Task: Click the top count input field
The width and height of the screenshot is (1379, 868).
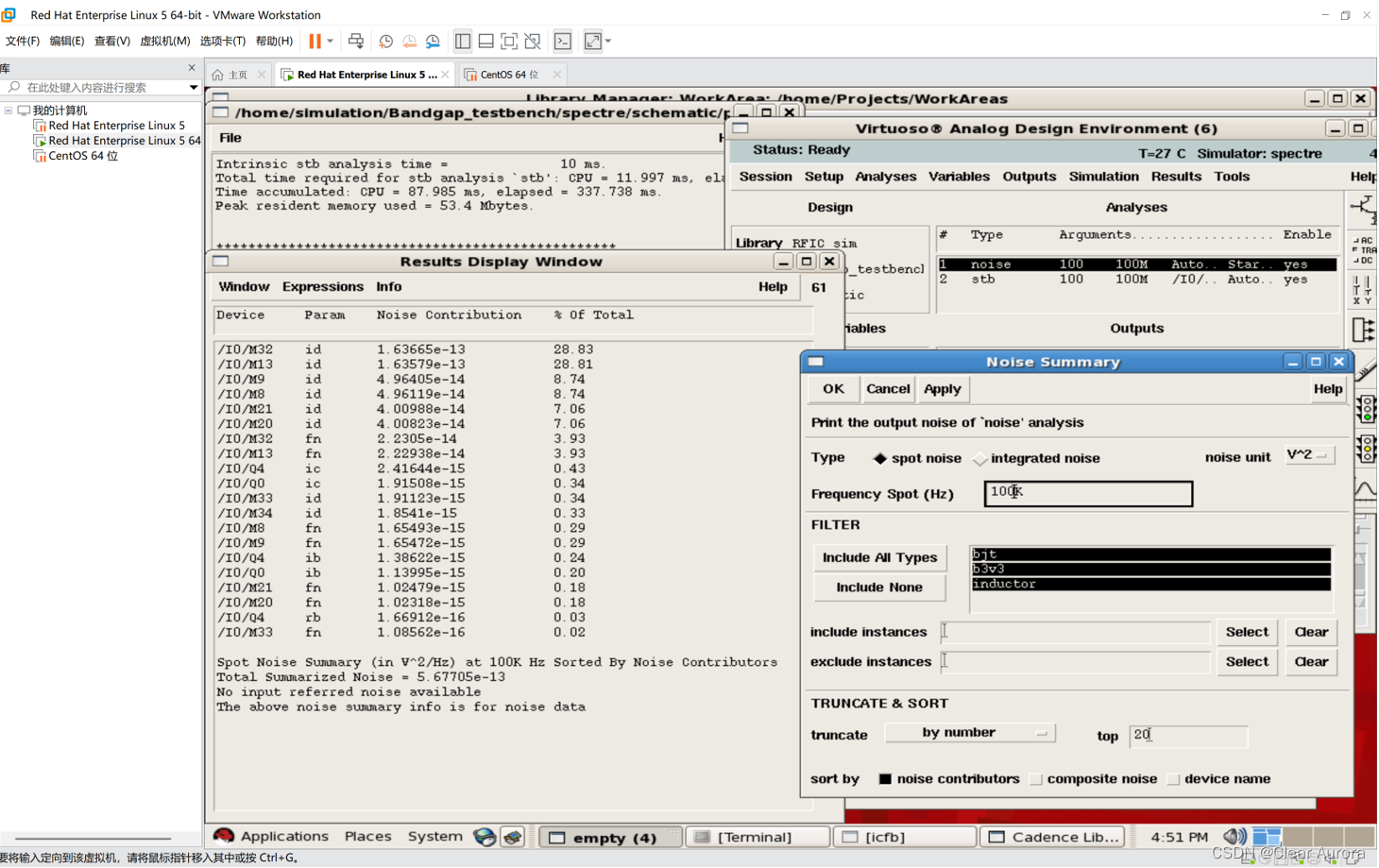Action: point(1187,735)
